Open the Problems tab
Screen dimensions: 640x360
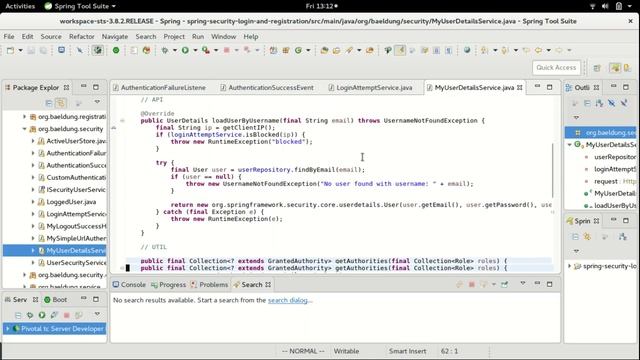pos(209,284)
